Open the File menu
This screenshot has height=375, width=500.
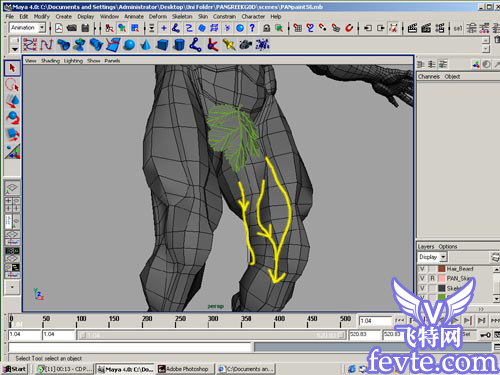pos(10,16)
